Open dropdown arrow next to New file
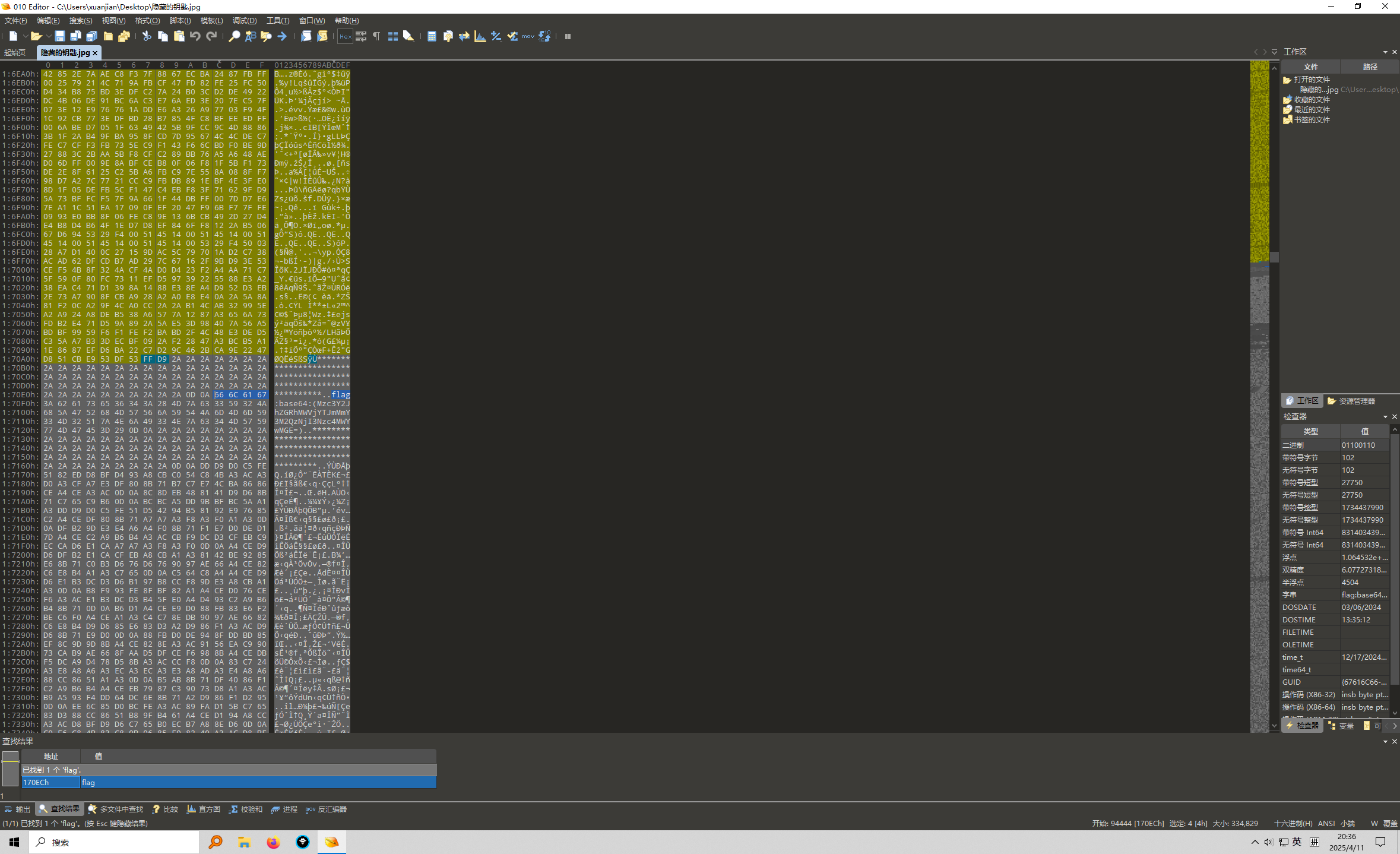Screen dimensions: 1400x854 24,37
